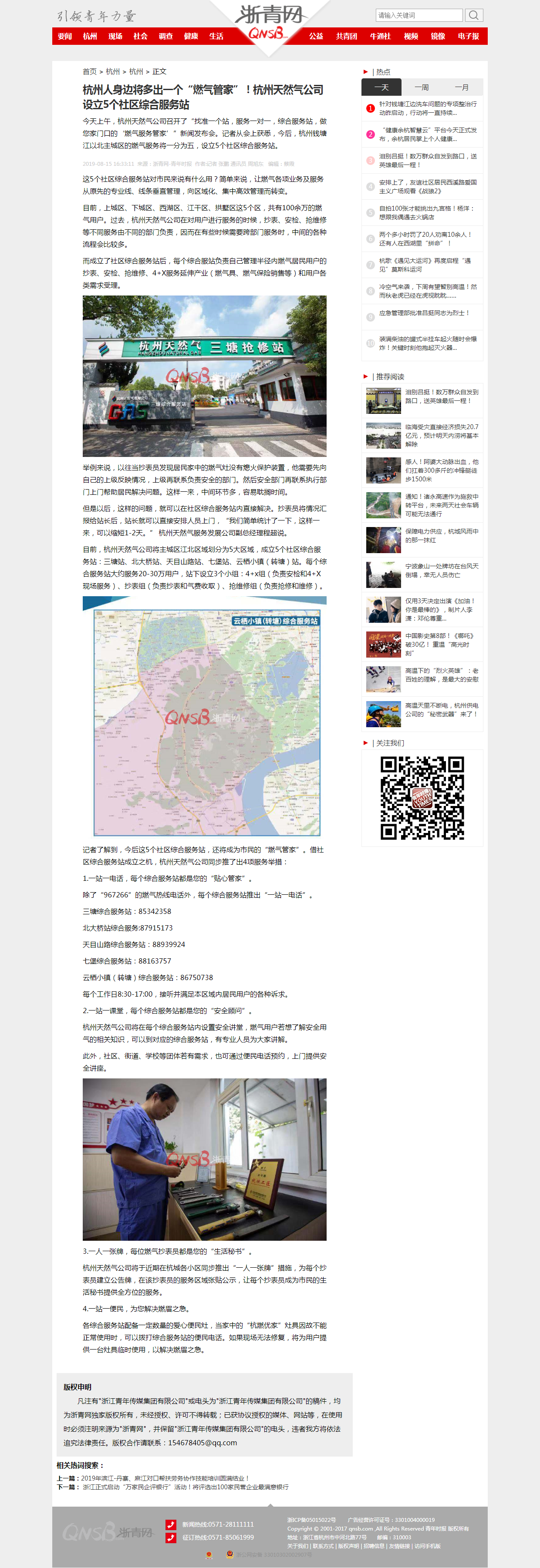Screen dimensions: 540x1568
Task: Open the 公益 navigation menu item
Action: click(x=316, y=37)
